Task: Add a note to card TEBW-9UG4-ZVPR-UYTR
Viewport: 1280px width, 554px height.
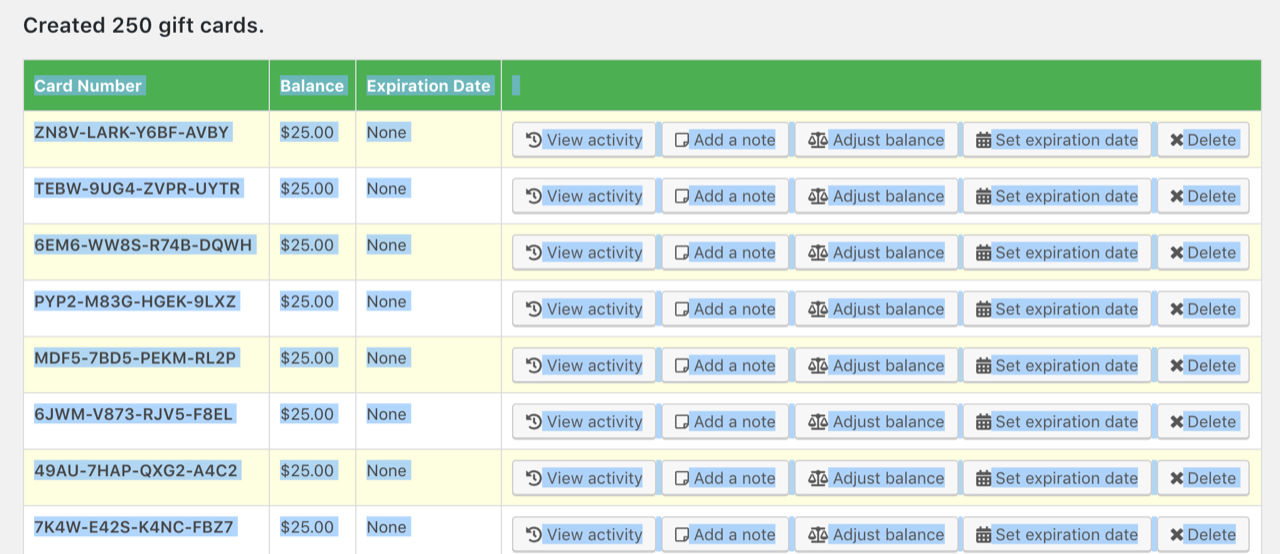Action: pyautogui.click(x=725, y=196)
